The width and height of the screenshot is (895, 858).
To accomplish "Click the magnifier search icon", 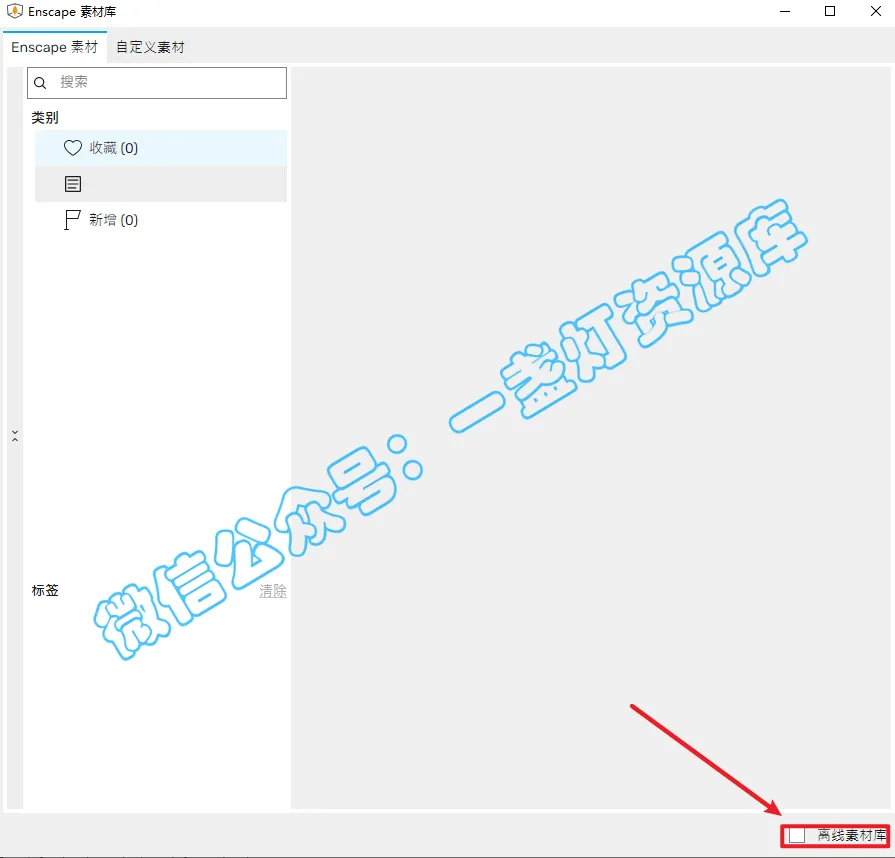I will 40,83.
